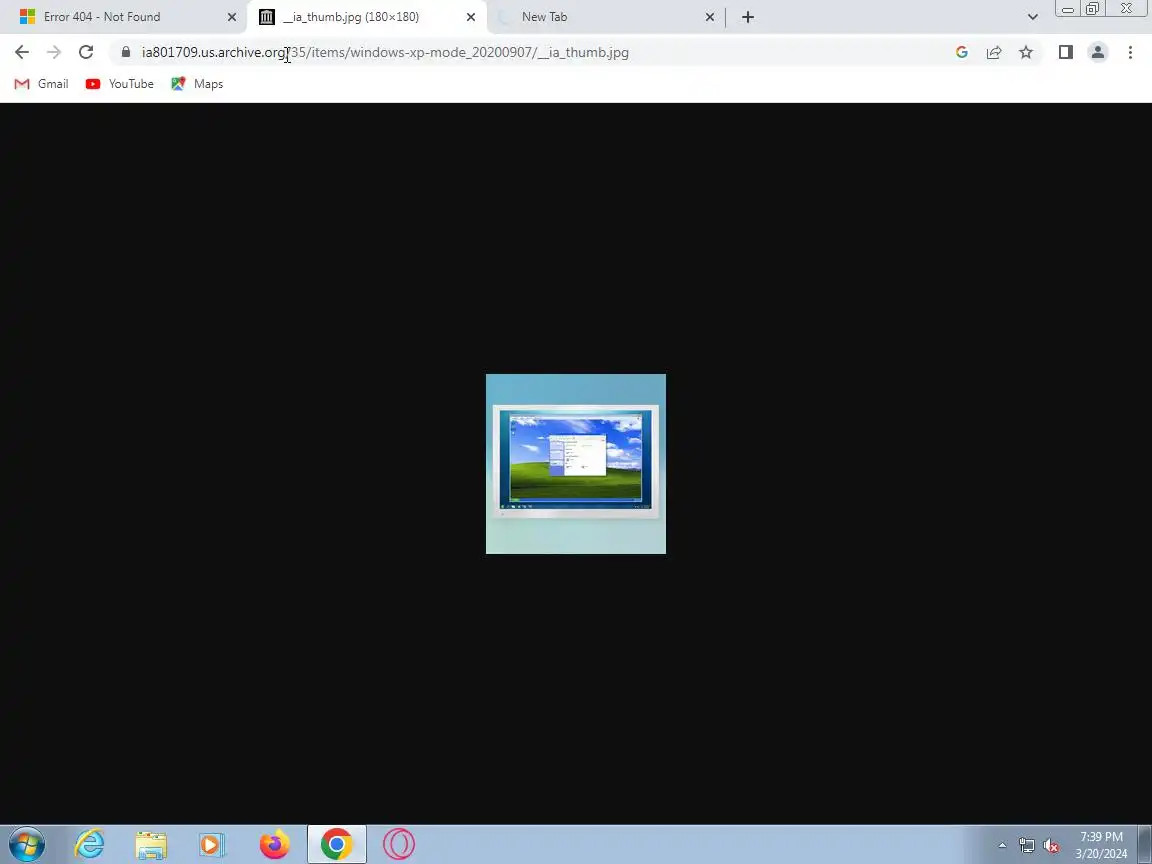Minimize the Chrome window
This screenshot has height=864, width=1152.
pos(1068,9)
